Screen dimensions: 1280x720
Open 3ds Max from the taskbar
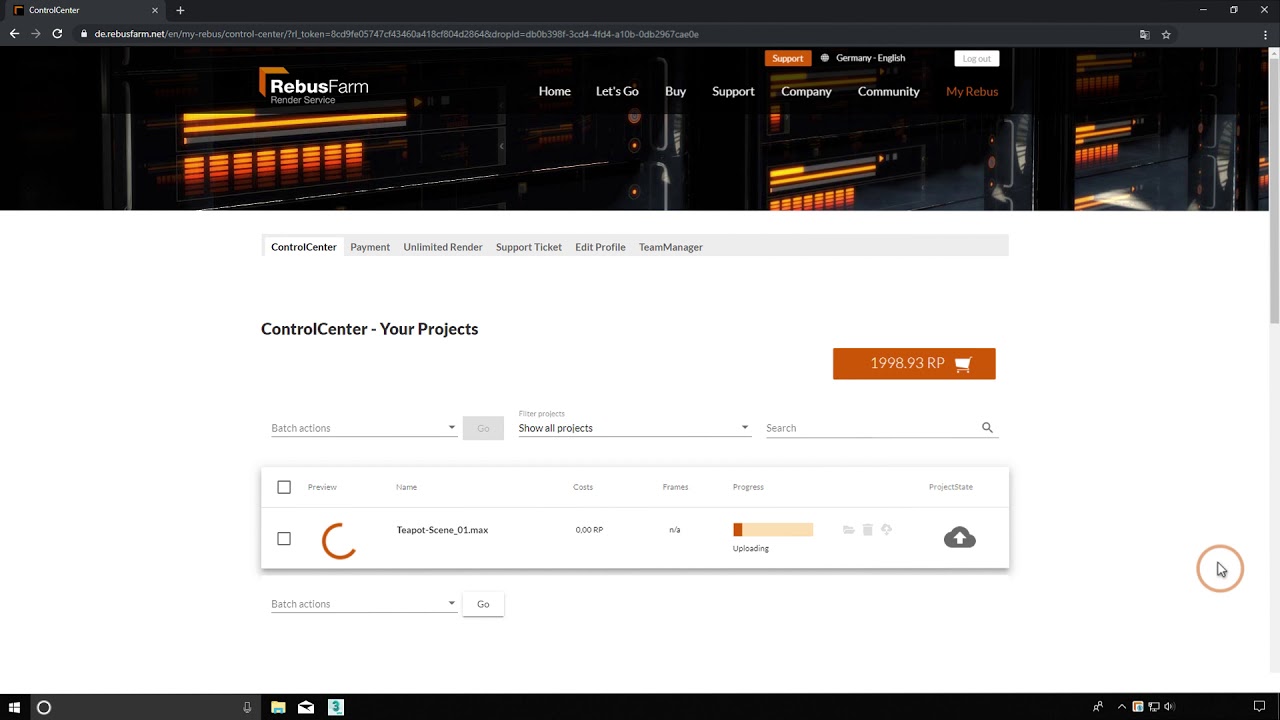pos(336,707)
